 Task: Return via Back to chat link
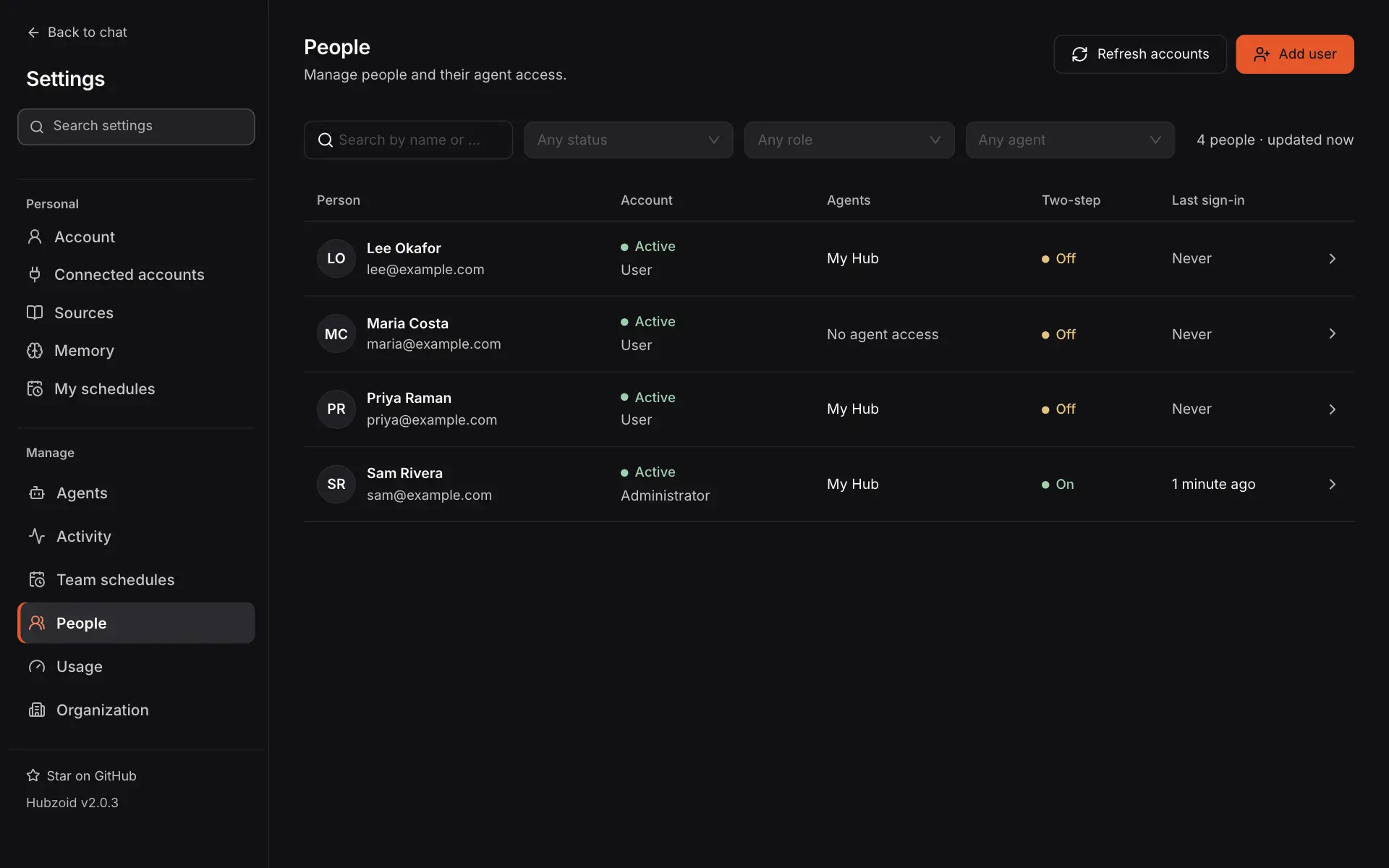coord(77,33)
